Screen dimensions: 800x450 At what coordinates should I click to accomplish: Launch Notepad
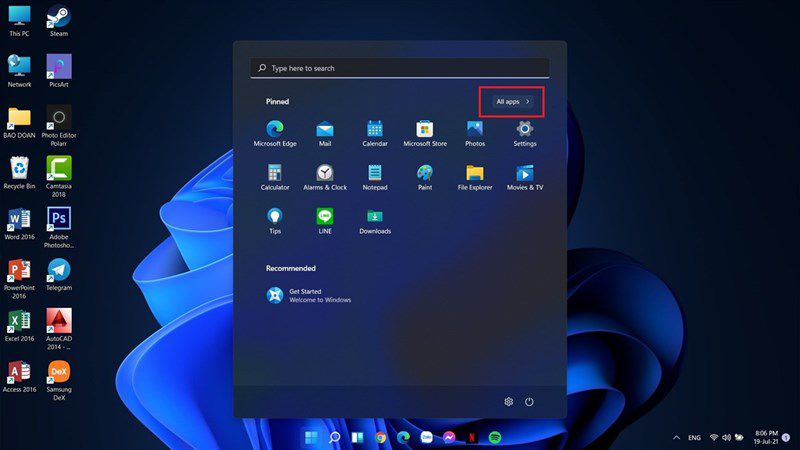pos(374,178)
